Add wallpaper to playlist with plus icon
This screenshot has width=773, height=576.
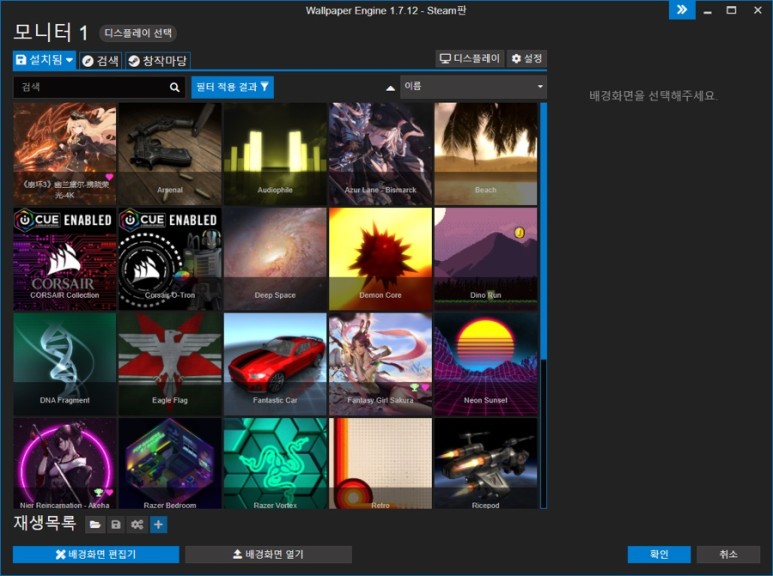coord(158,525)
